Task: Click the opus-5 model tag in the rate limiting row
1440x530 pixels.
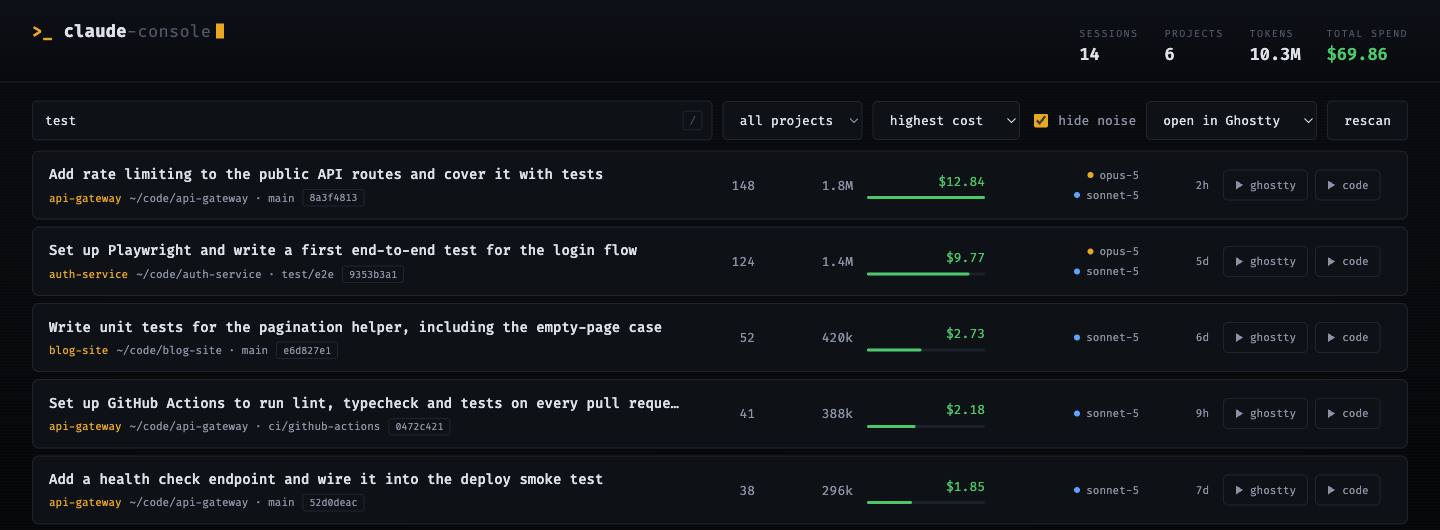Action: click(1113, 175)
